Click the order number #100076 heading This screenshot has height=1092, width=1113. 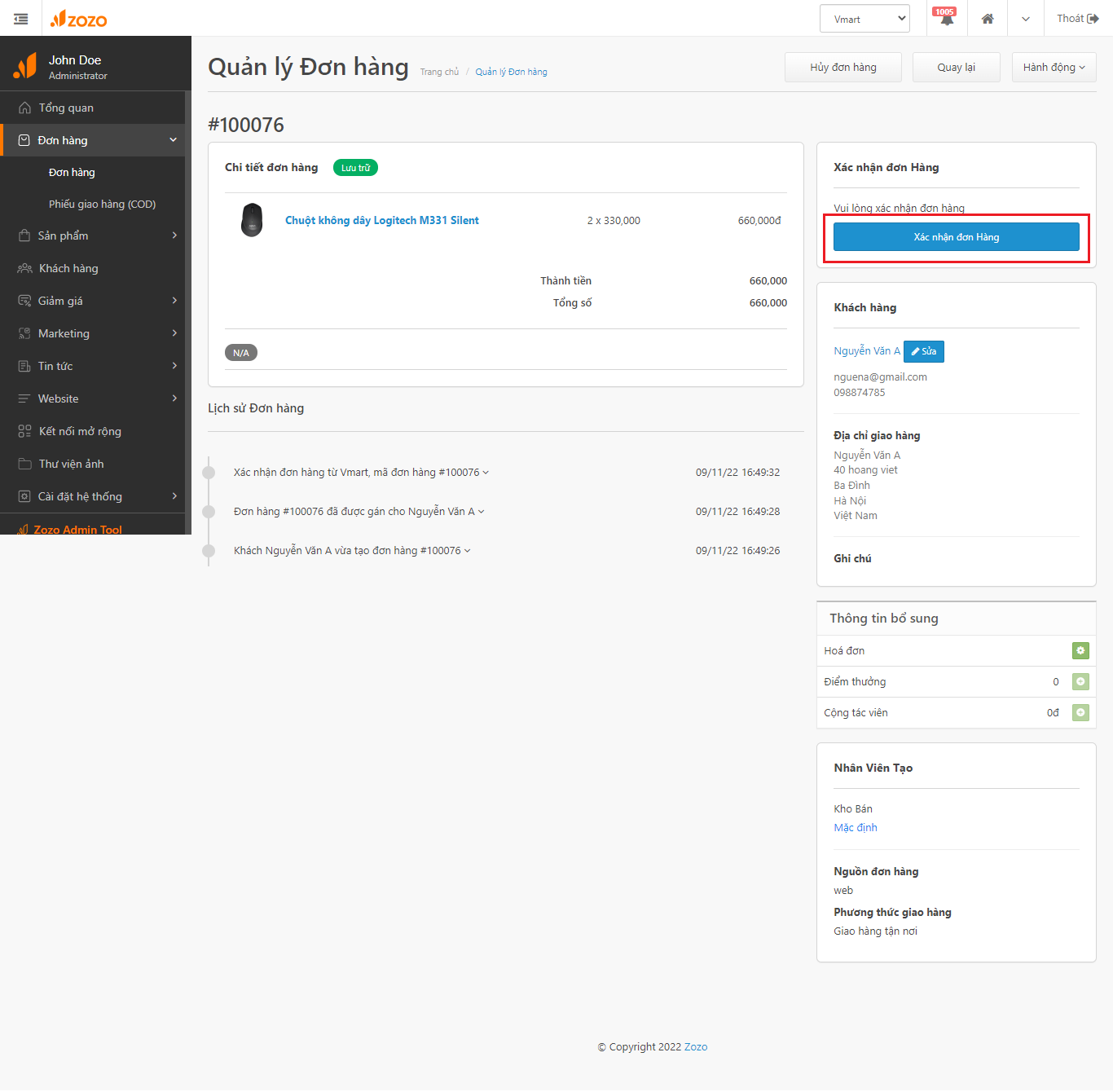(x=246, y=125)
